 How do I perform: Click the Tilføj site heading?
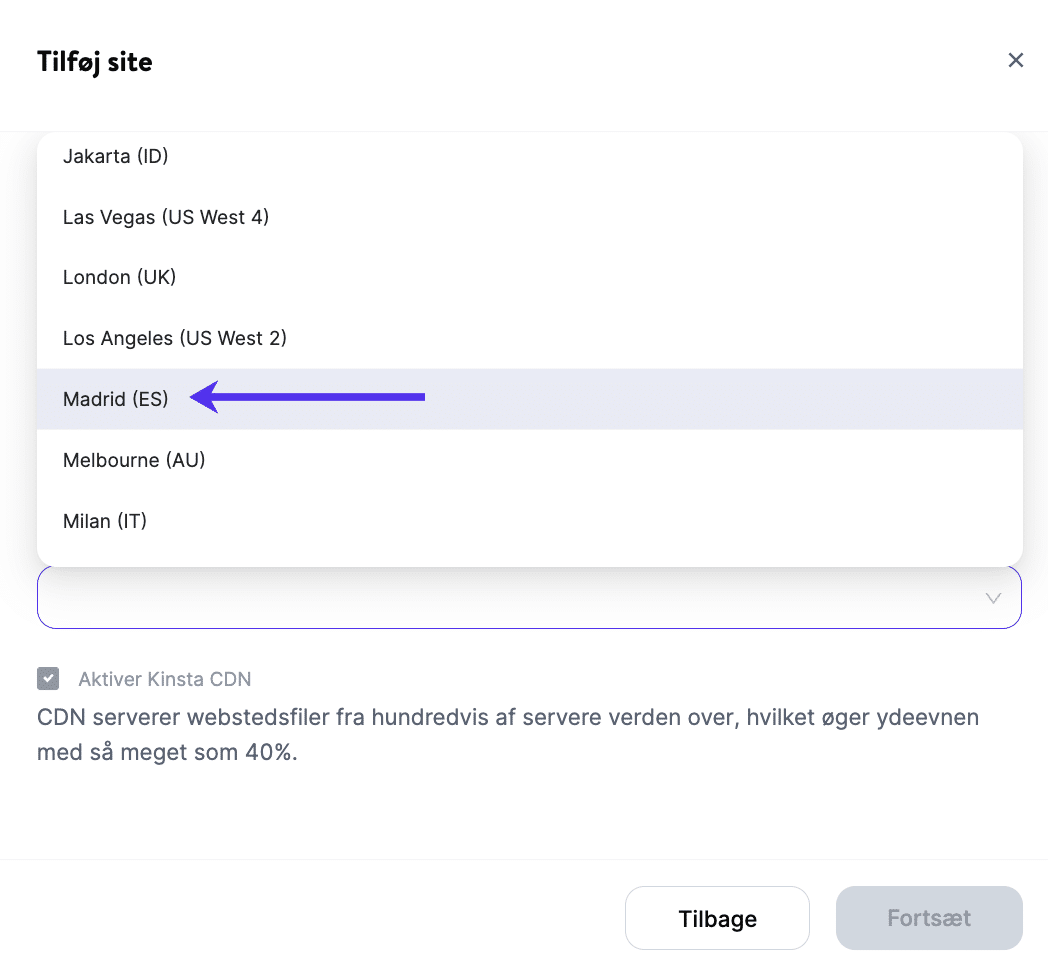[95, 62]
